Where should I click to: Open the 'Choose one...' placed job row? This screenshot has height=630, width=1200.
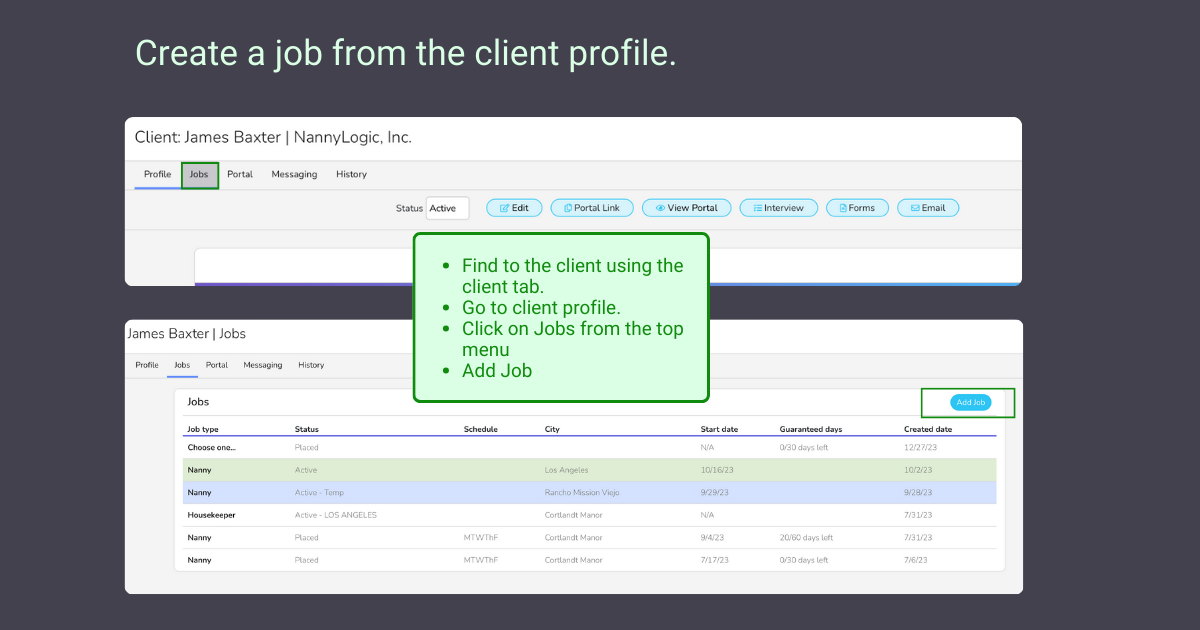point(211,448)
